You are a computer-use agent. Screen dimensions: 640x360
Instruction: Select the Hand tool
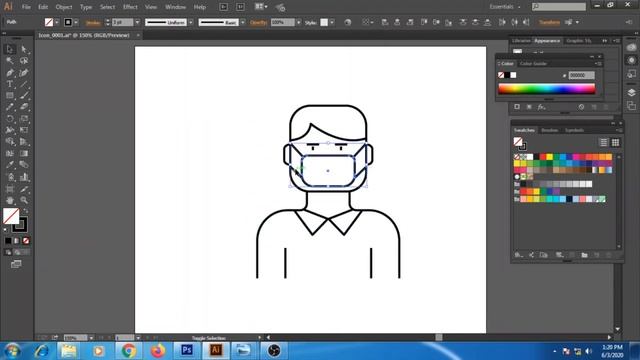[x=10, y=200]
